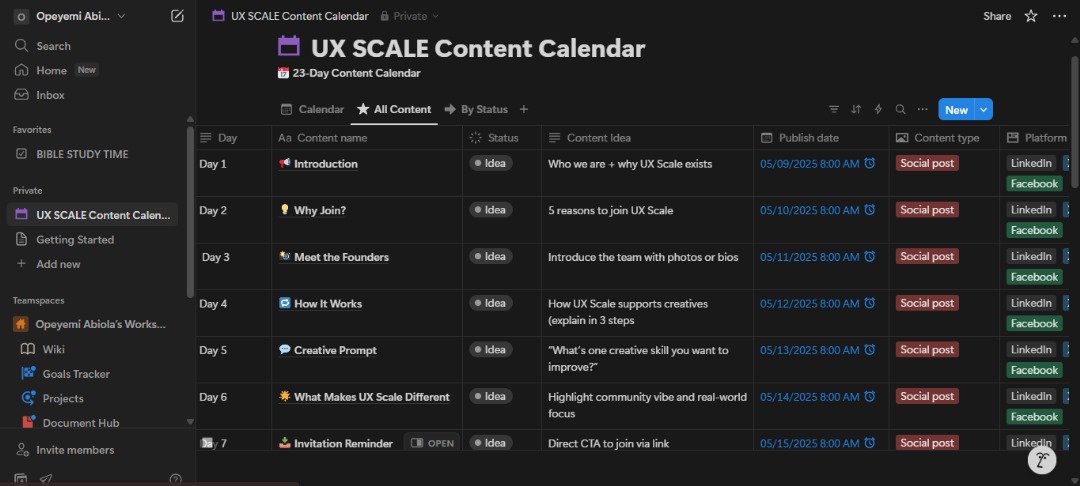The height and width of the screenshot is (486, 1080).
Task: Favorite the page with the star icon
Action: [1030, 16]
